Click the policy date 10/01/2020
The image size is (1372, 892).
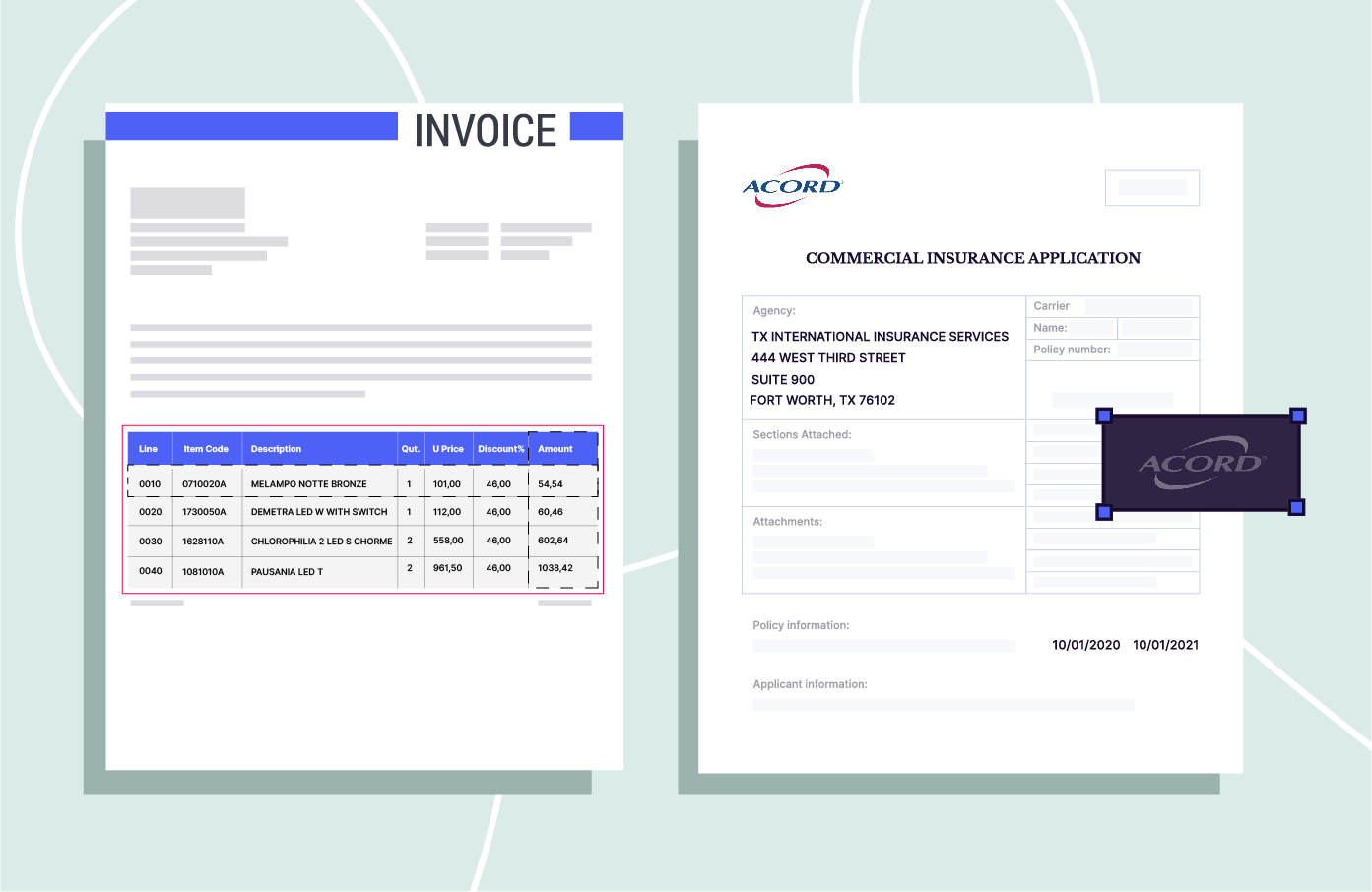(x=1084, y=645)
